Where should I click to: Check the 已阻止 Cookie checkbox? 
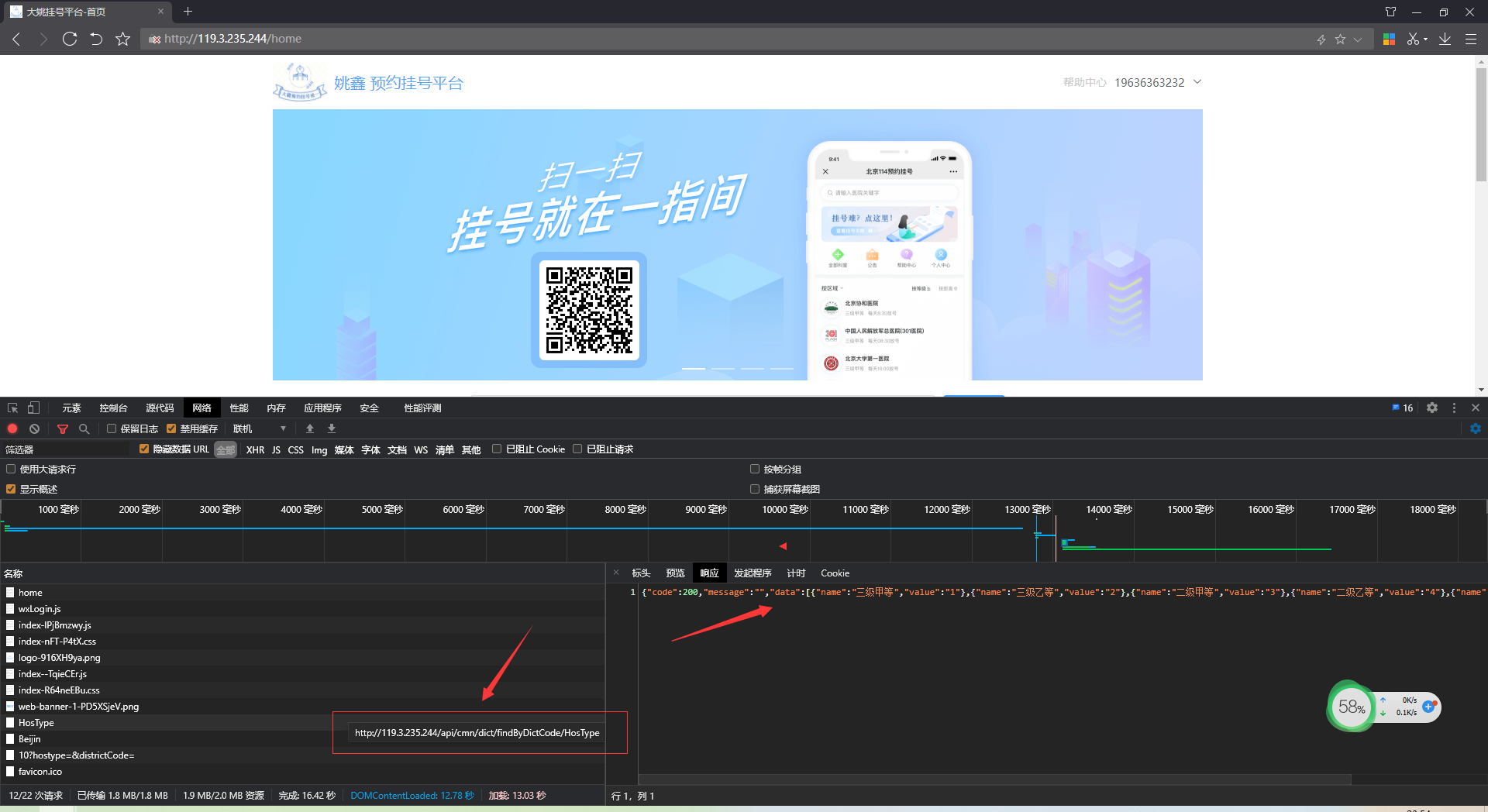click(497, 449)
